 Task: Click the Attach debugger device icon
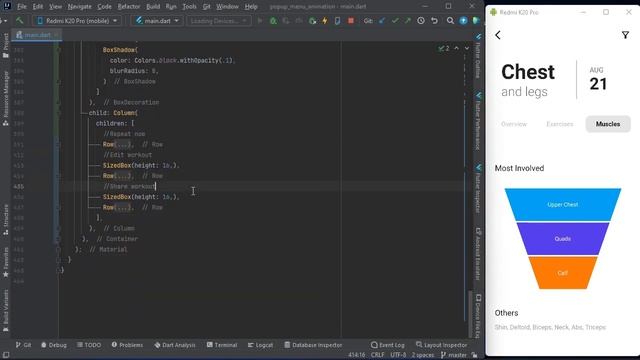pos(338,20)
